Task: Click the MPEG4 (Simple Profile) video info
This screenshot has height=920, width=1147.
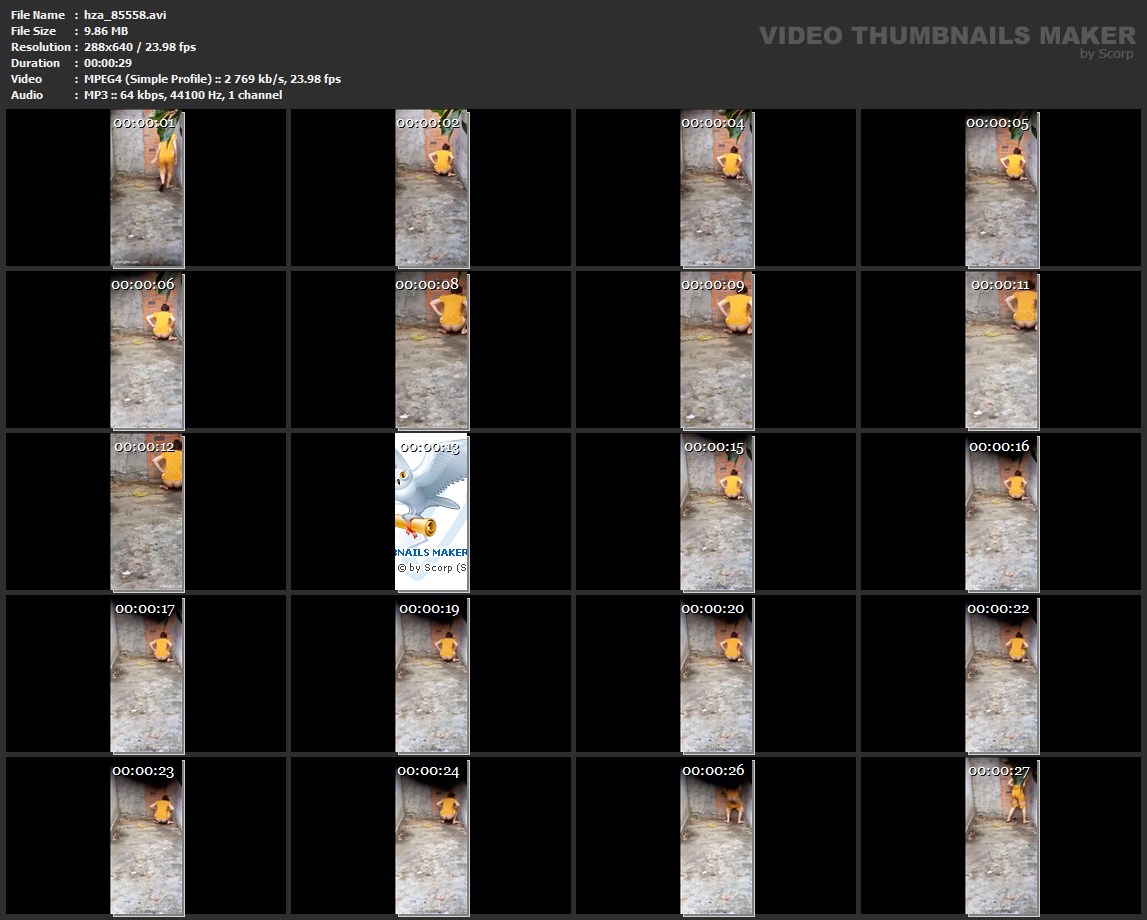Action: (x=212, y=79)
